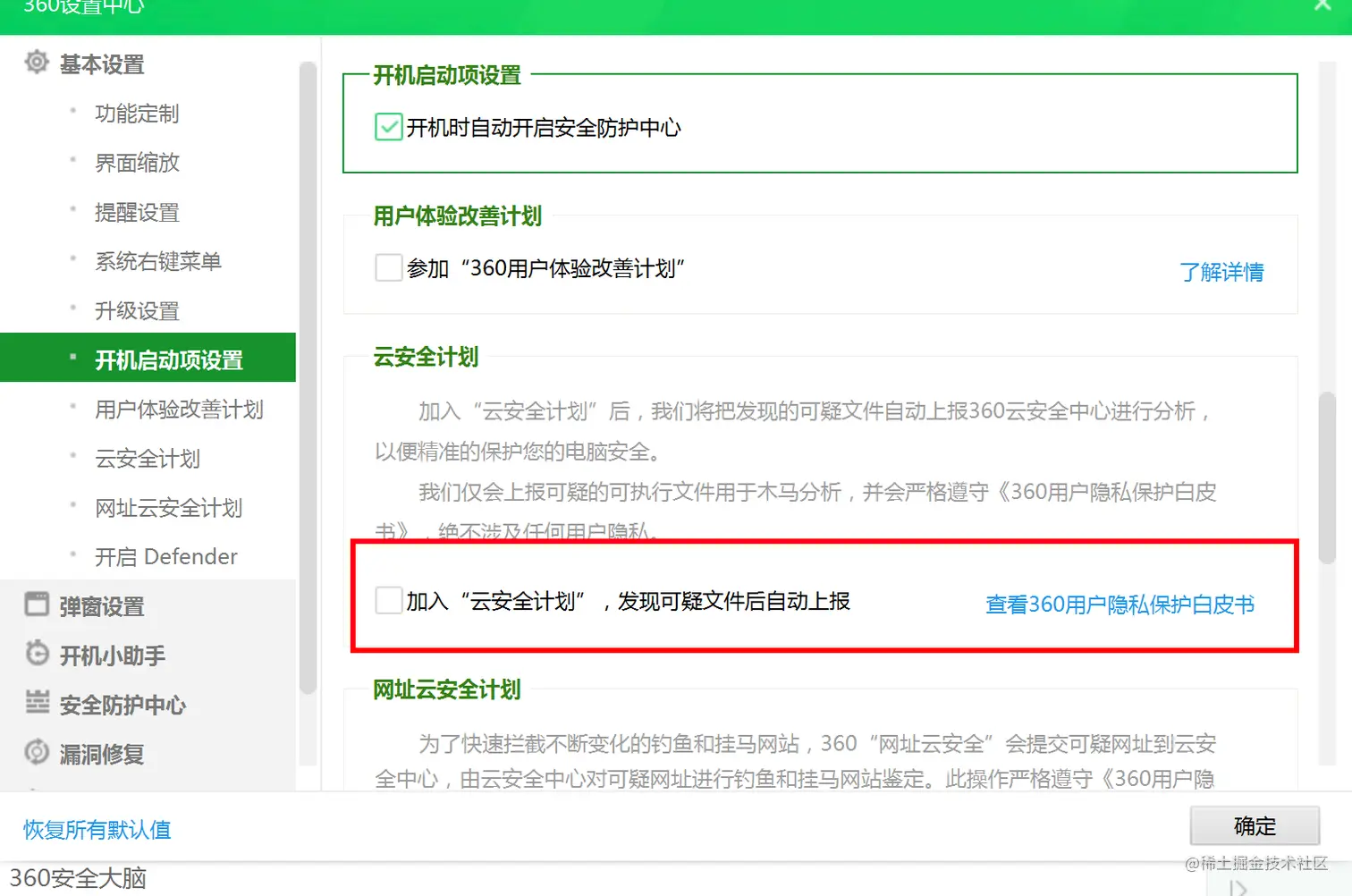Expand 开机小助手 category
This screenshot has width=1352, height=896.
[x=113, y=655]
